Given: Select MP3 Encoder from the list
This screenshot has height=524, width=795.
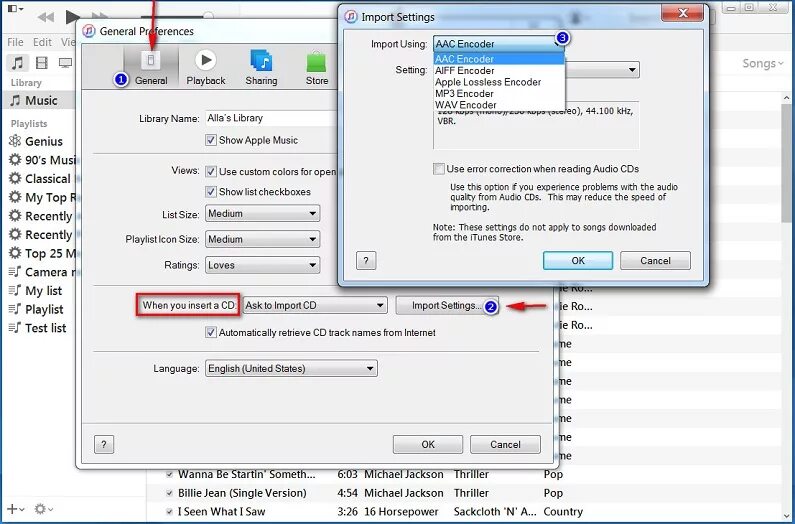Looking at the screenshot, I should [499, 94].
